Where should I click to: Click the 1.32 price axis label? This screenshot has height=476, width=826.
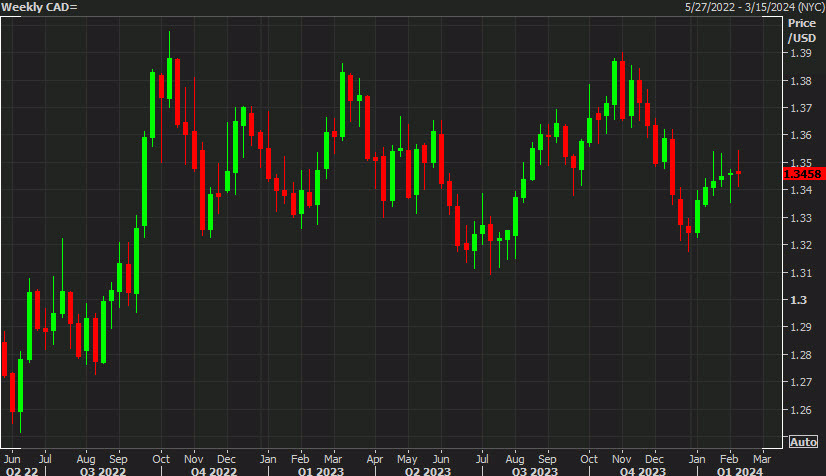tap(801, 245)
